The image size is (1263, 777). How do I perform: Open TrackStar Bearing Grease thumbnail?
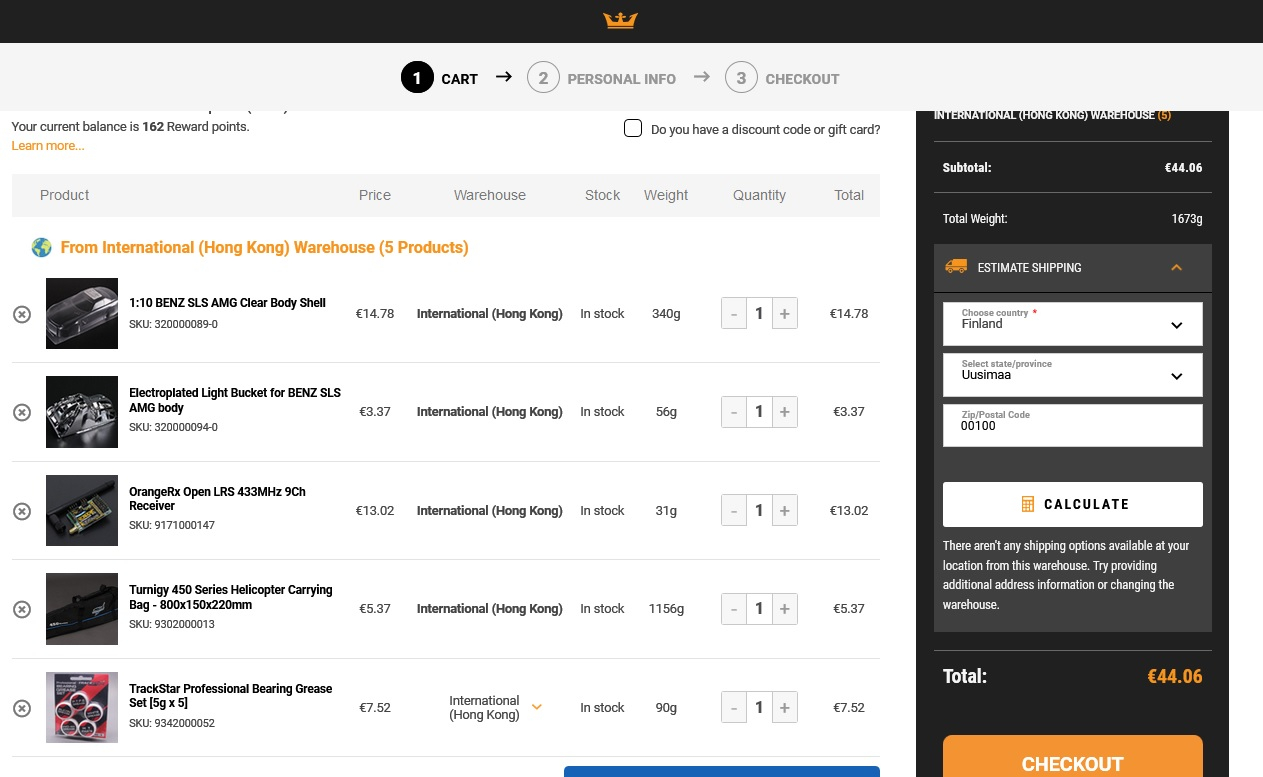pyautogui.click(x=82, y=707)
